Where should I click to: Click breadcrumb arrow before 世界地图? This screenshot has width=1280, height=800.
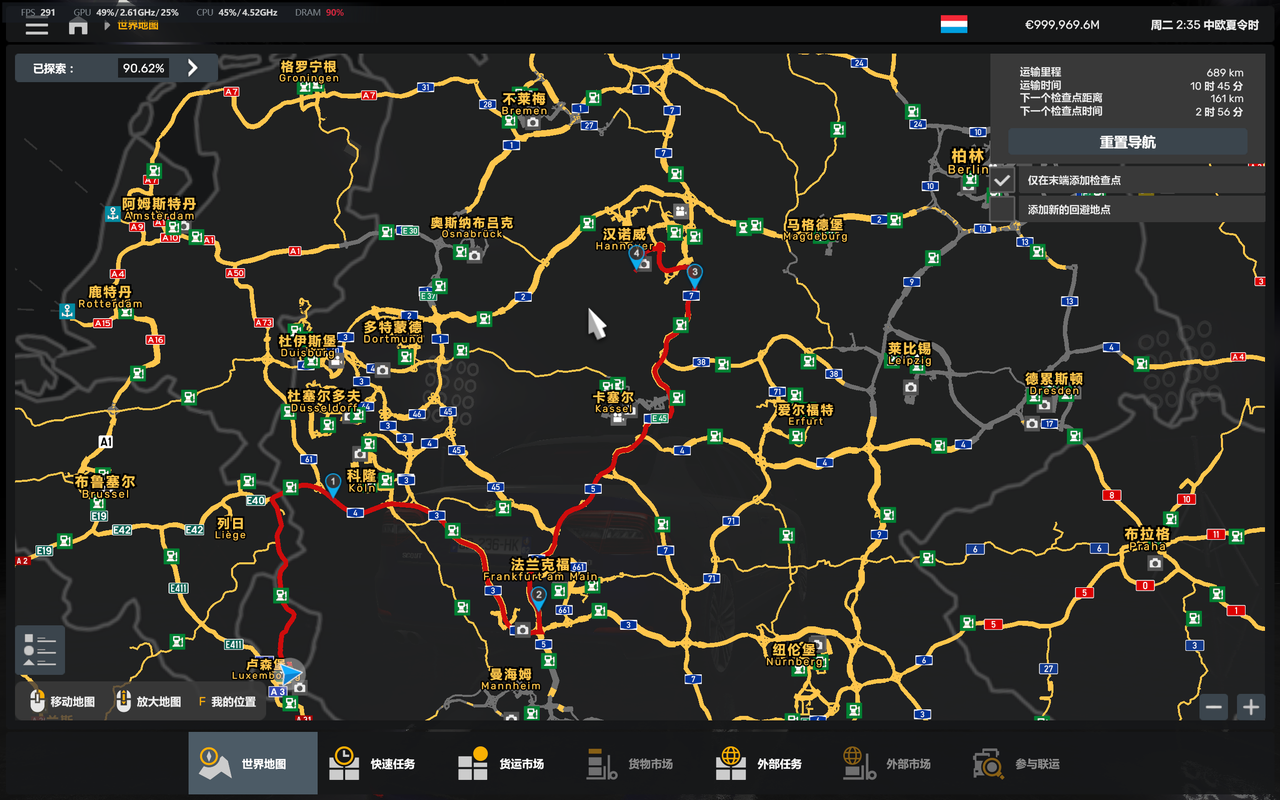click(107, 24)
